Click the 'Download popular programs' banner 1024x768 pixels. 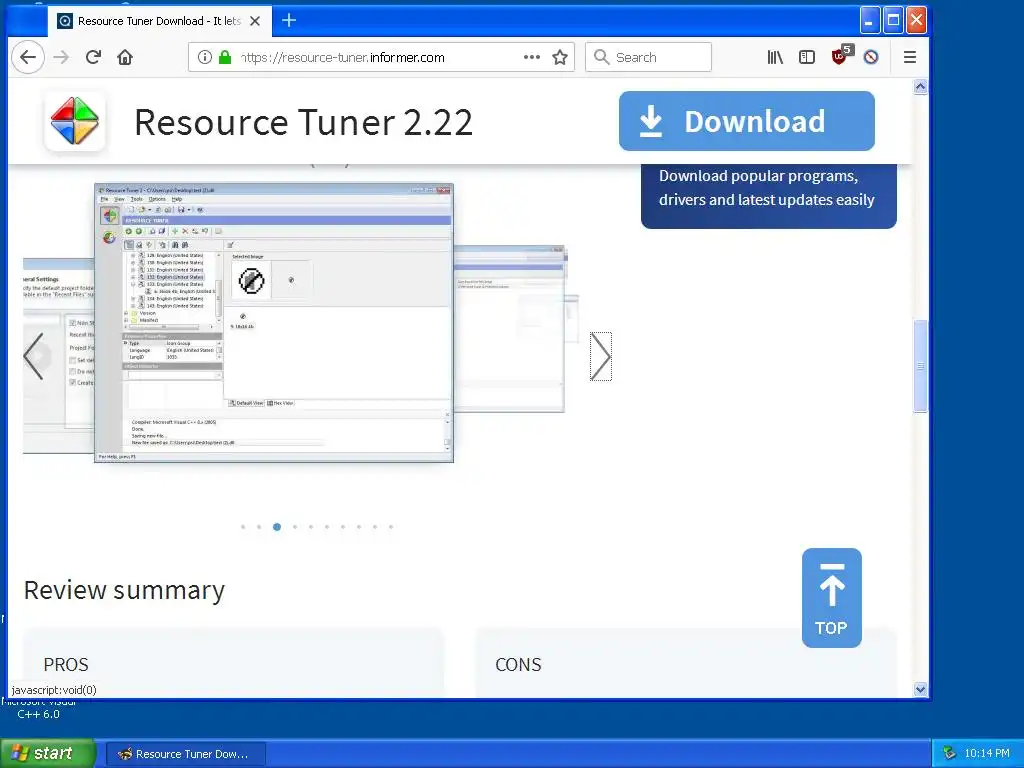click(769, 195)
